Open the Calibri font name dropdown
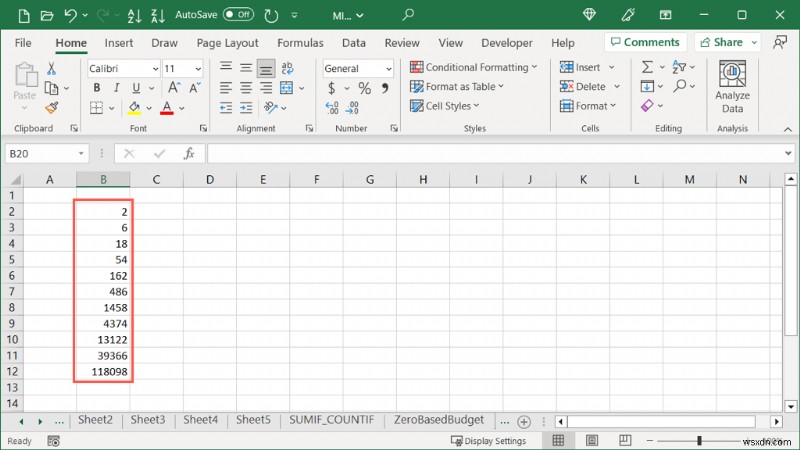The image size is (800, 450). coord(155,68)
